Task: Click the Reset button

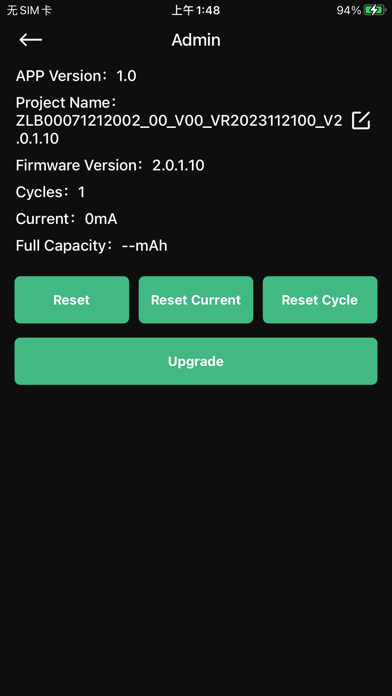Action: [x=72, y=300]
